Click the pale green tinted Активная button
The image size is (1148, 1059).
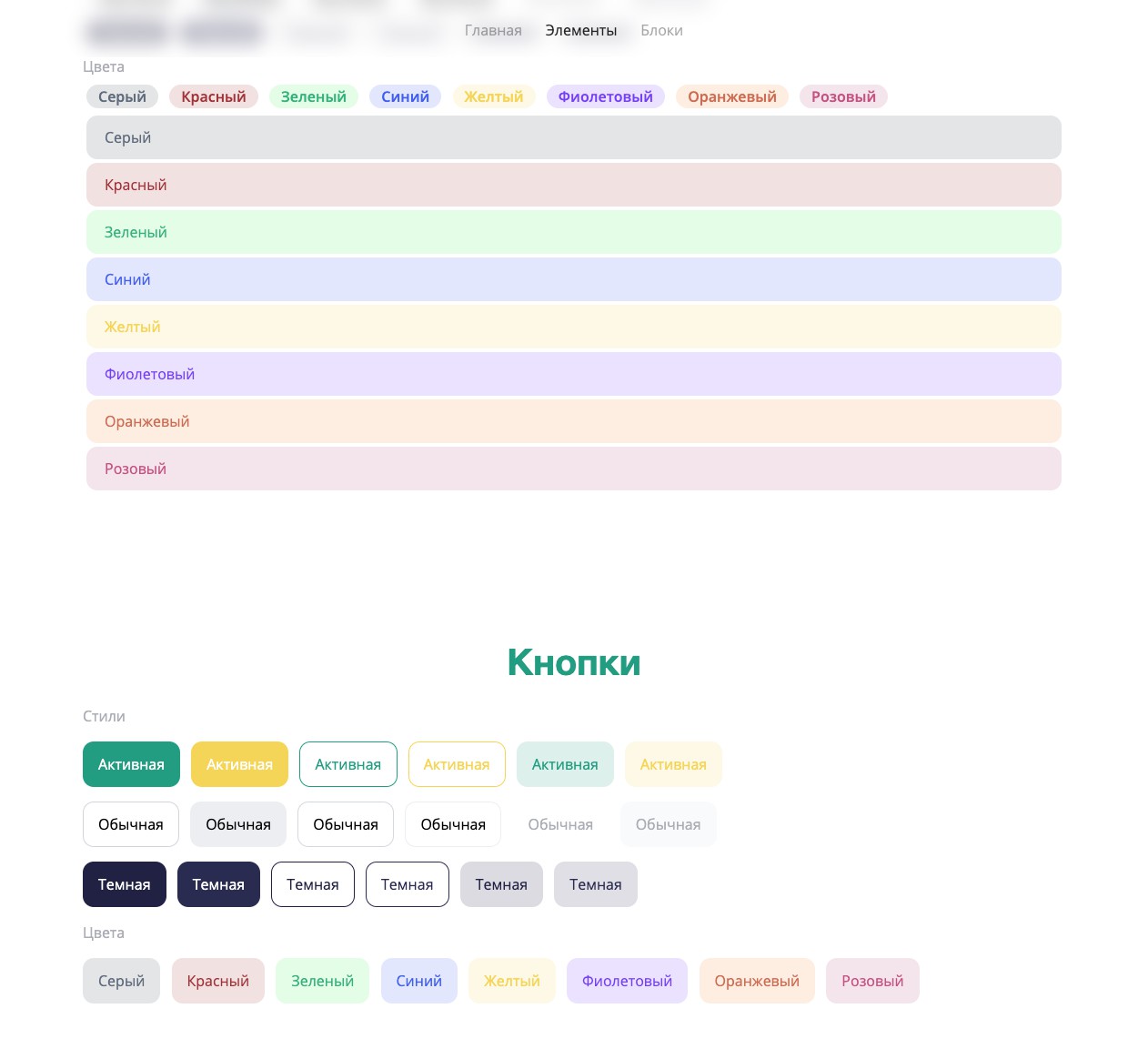[565, 764]
